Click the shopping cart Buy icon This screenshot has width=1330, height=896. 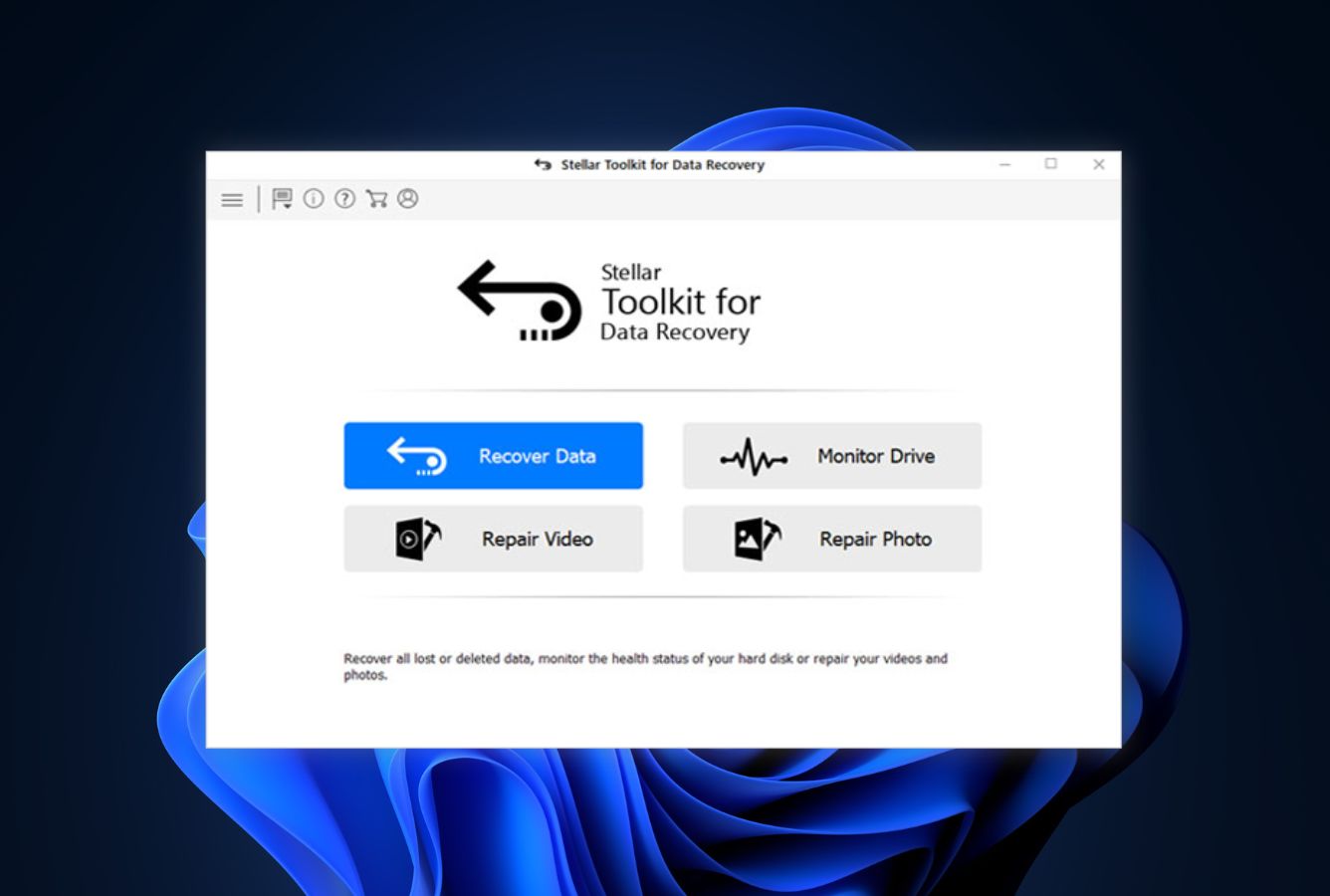click(x=376, y=199)
